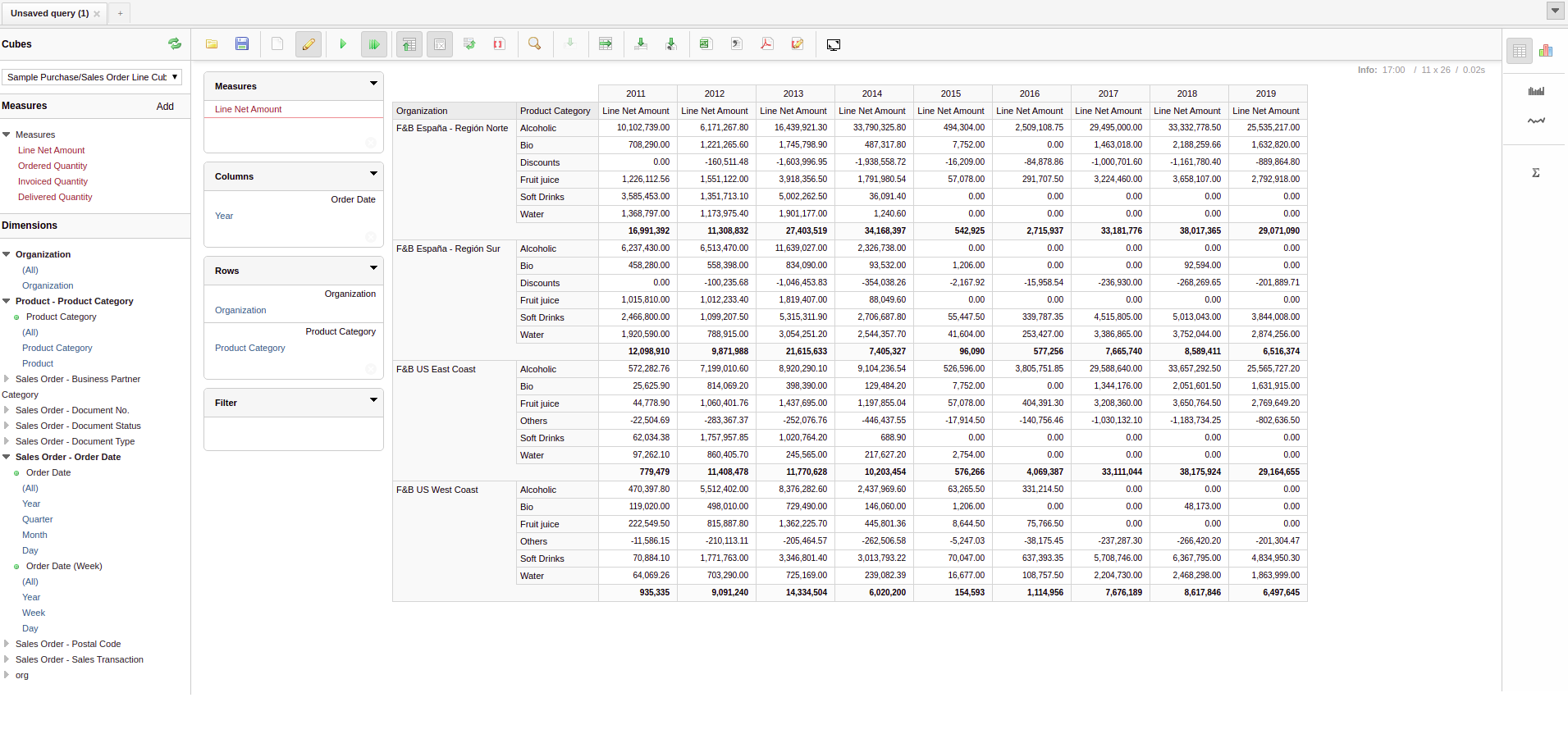Toggle the pencil edit mode button
This screenshot has height=734, width=1568.
309,44
